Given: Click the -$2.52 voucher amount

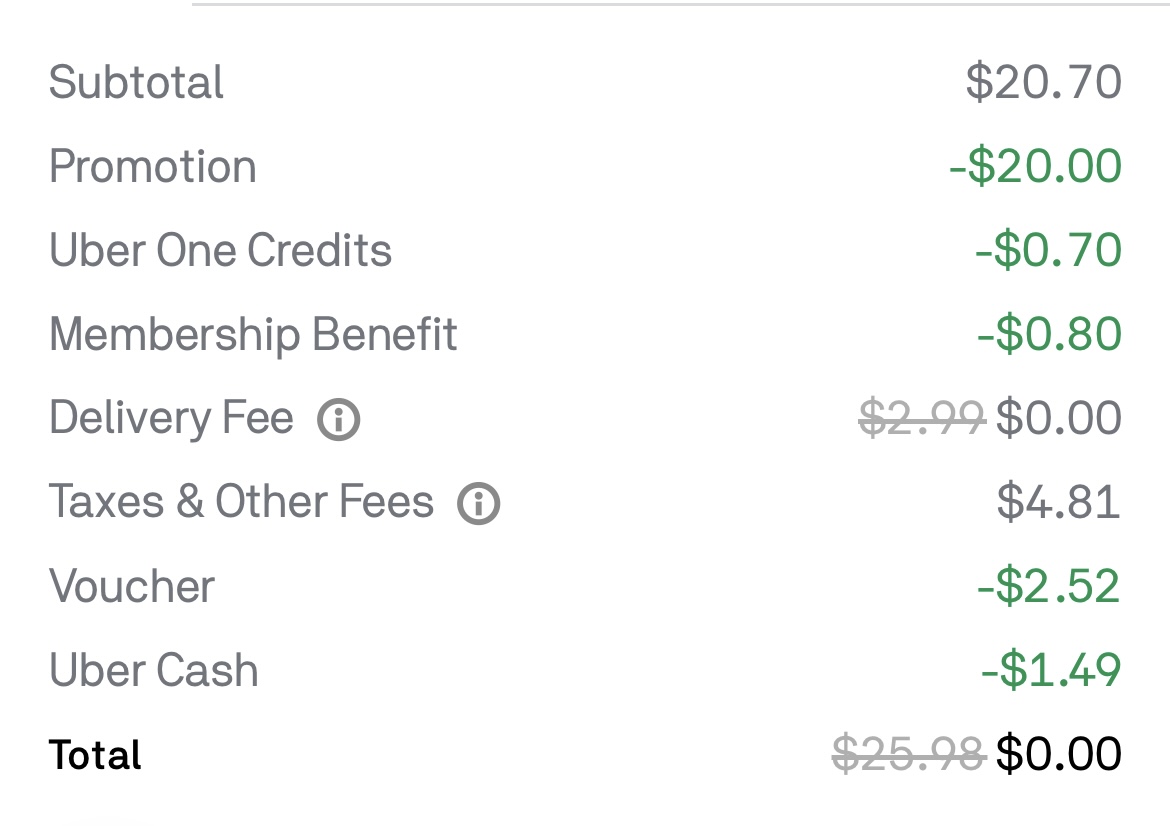Looking at the screenshot, I should coord(1049,586).
